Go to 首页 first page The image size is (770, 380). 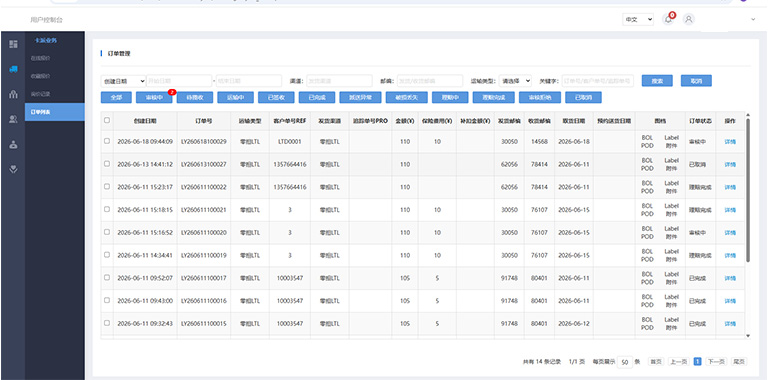click(x=656, y=362)
